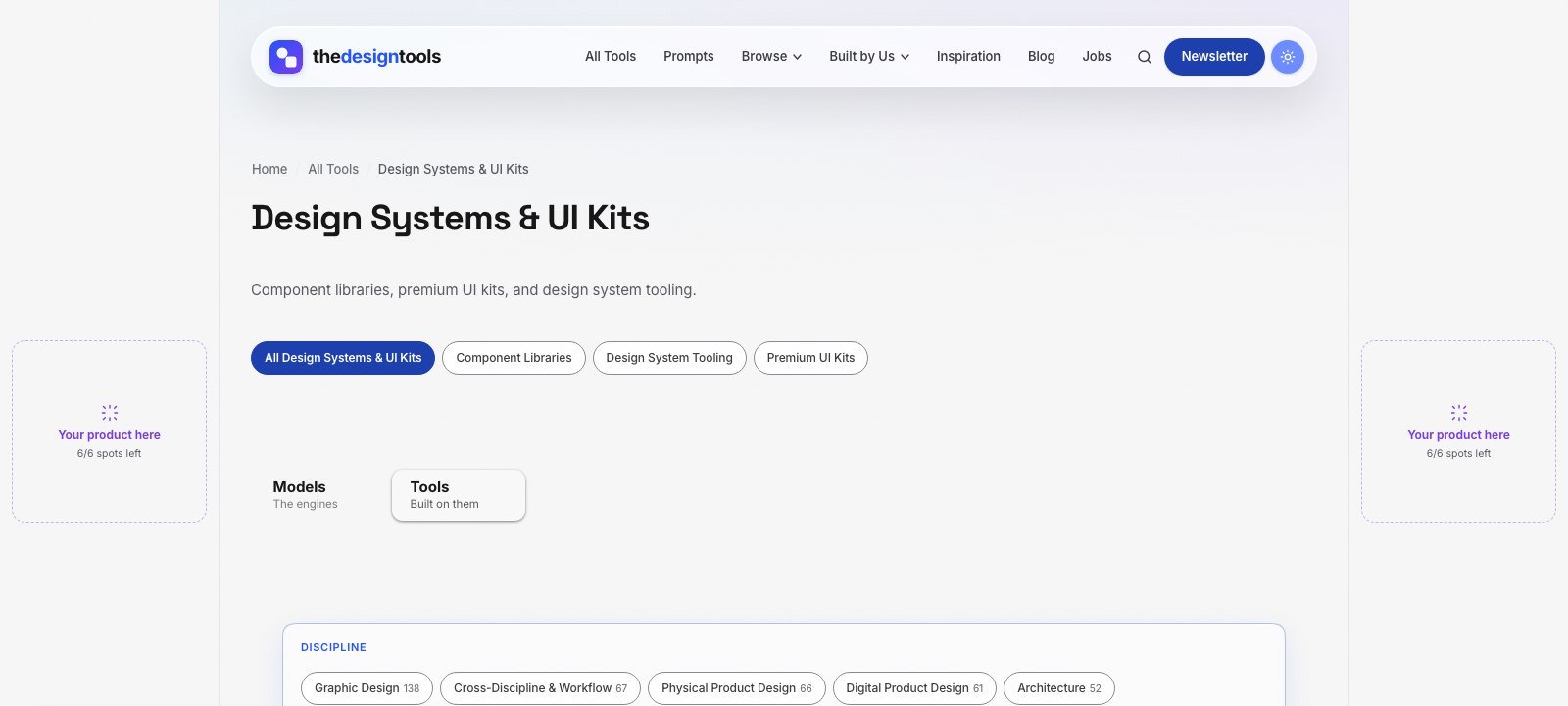Click the Design Systems & UI Kits breadcrumb
This screenshot has height=706, width=1568.
coord(453,169)
